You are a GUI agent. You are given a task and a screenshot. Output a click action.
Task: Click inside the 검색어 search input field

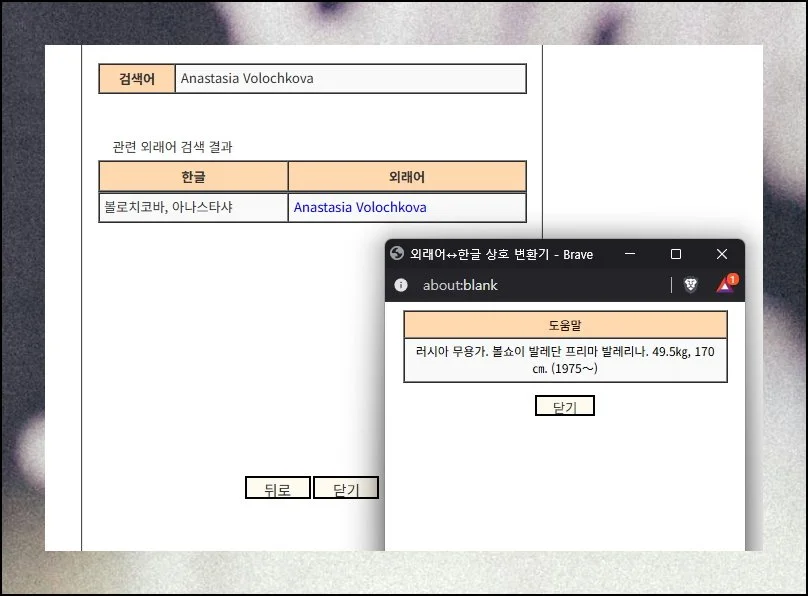click(350, 77)
